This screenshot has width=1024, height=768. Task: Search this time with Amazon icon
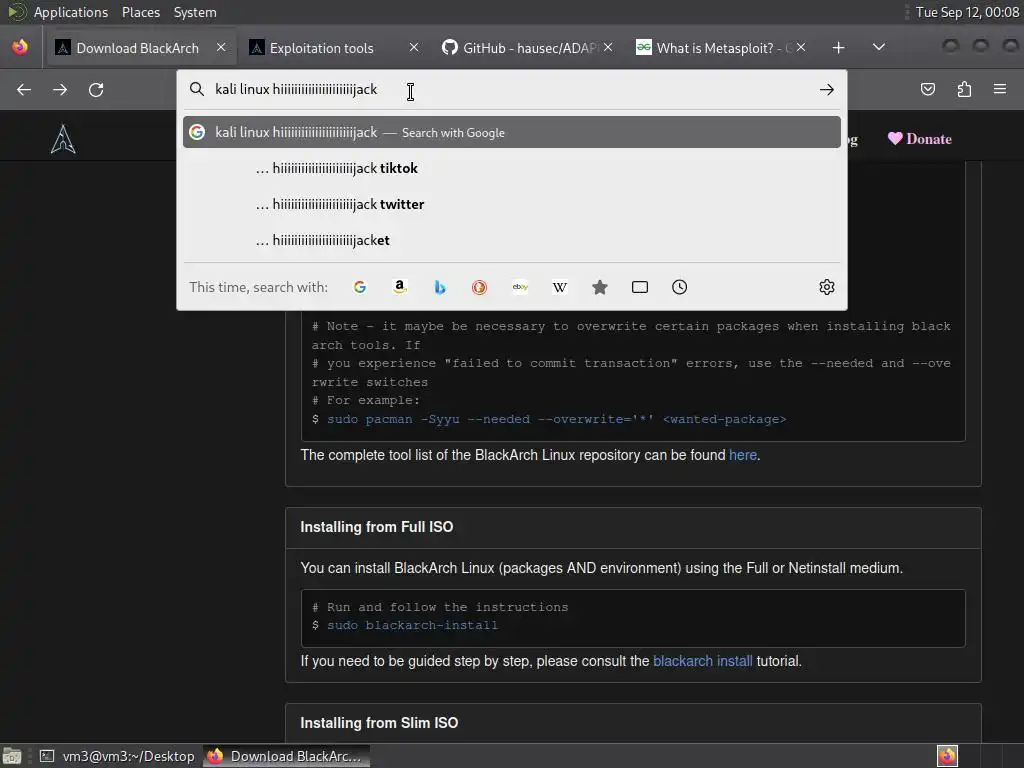pos(400,287)
